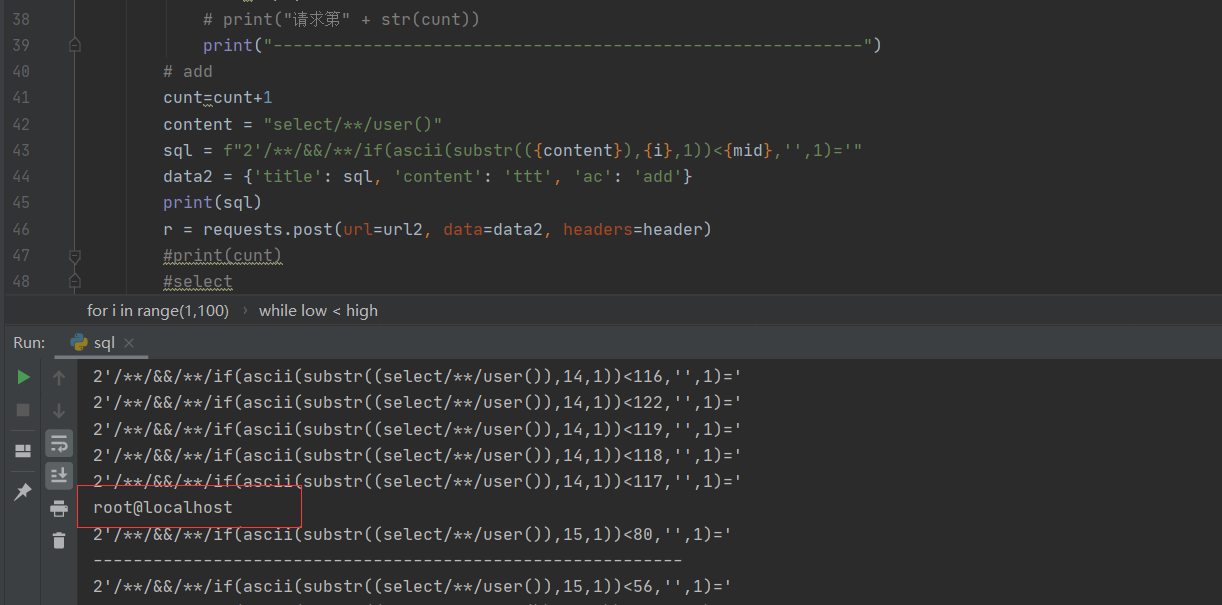Click the 'sql = f"2'/**/&&' code line
This screenshot has width=1222, height=605.
pyautogui.click(x=513, y=150)
